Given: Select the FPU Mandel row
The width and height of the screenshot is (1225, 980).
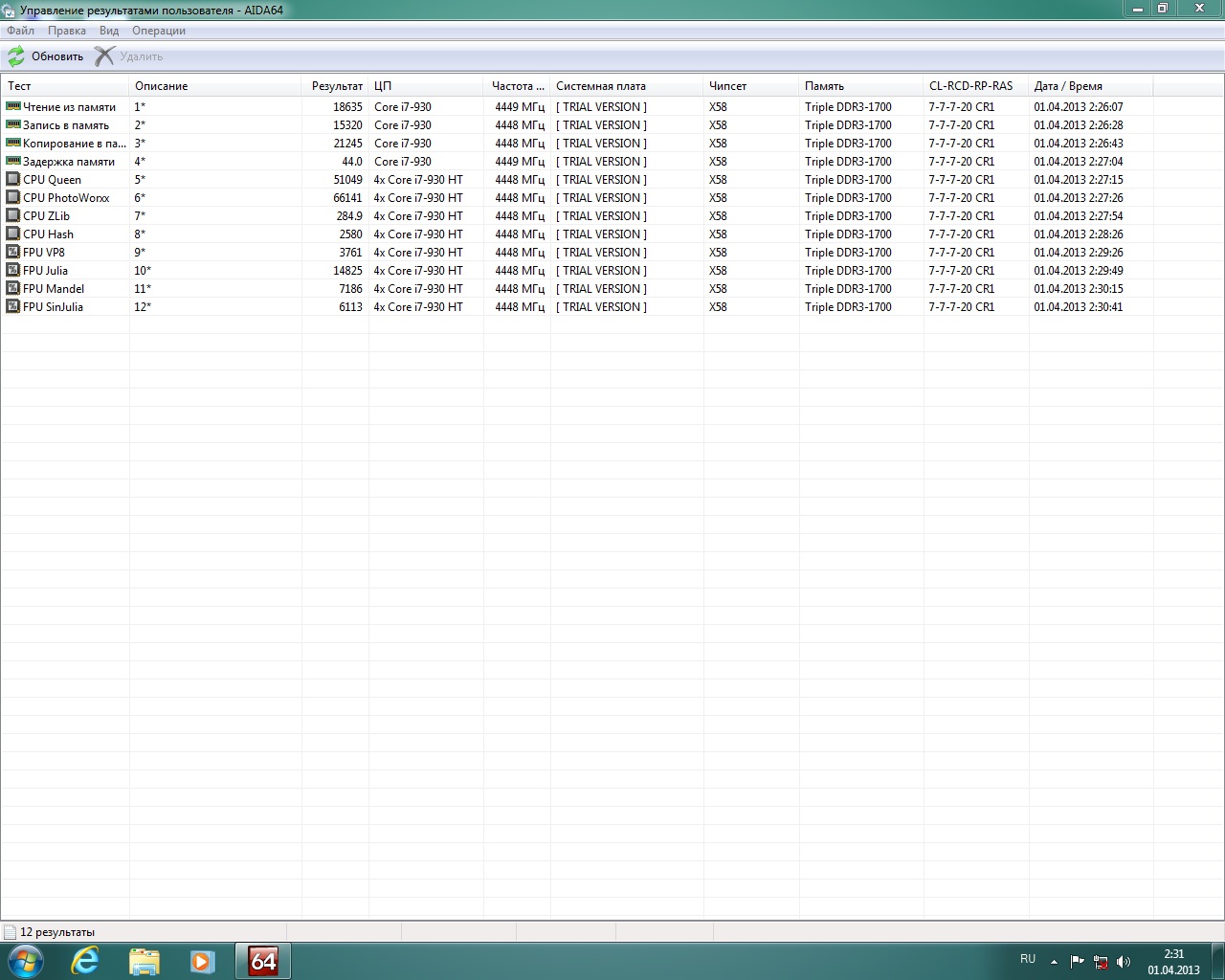Looking at the screenshot, I should (x=578, y=289).
